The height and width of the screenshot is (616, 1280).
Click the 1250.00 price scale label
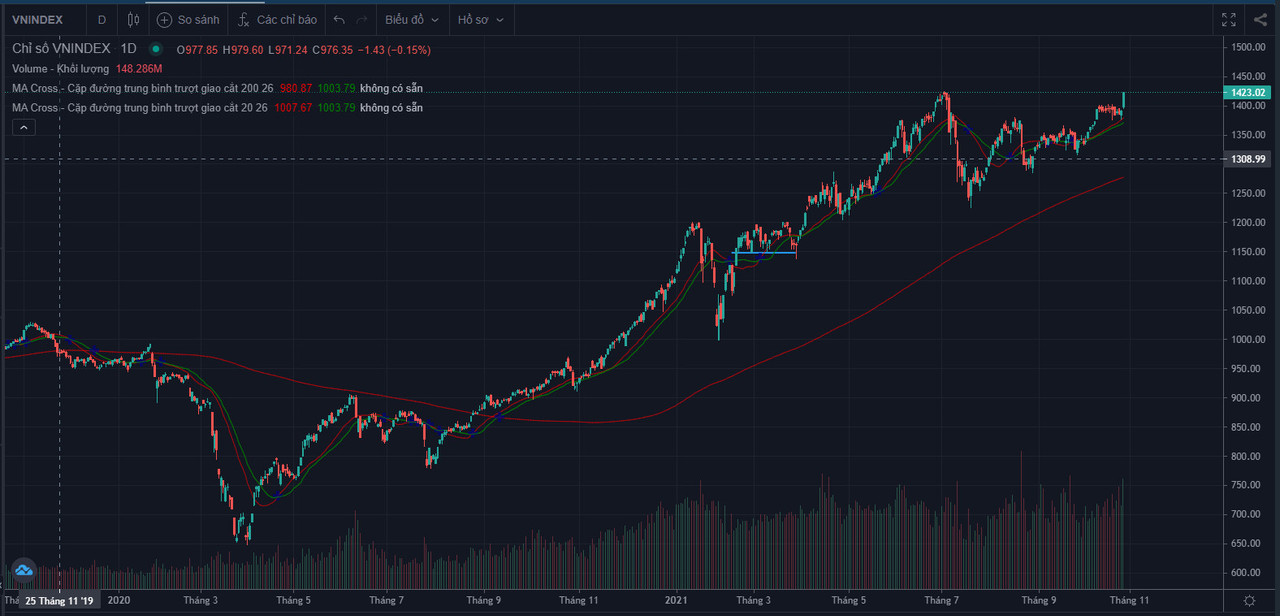coord(1250,194)
